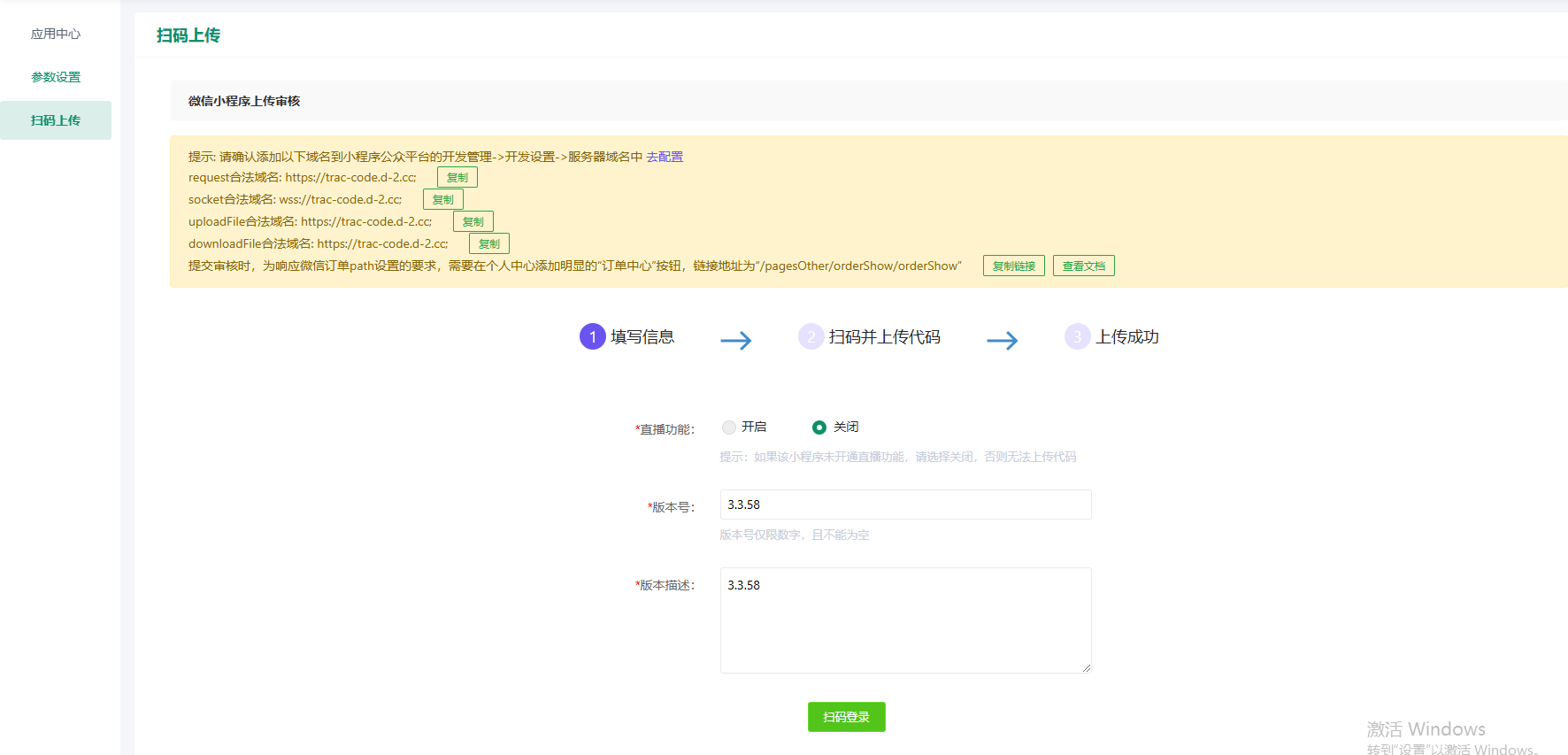Click the step 2 circle for 扫码并上传代码

click(811, 336)
